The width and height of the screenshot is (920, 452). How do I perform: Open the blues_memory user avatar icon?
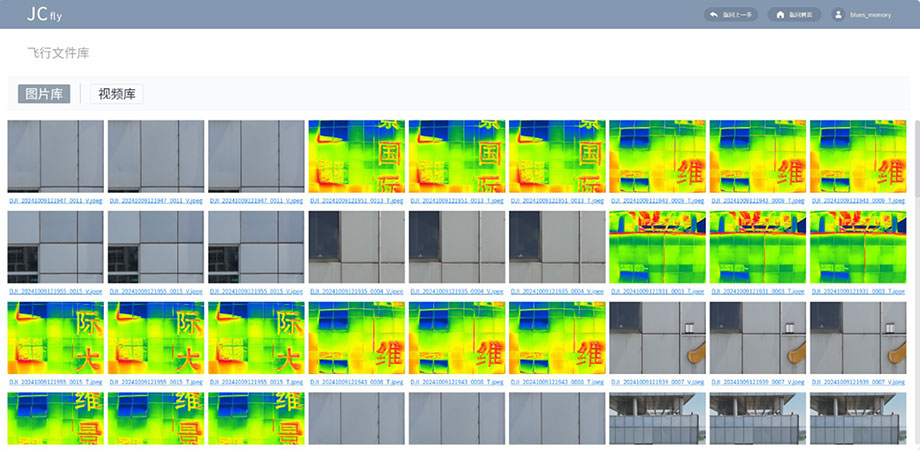pos(838,15)
